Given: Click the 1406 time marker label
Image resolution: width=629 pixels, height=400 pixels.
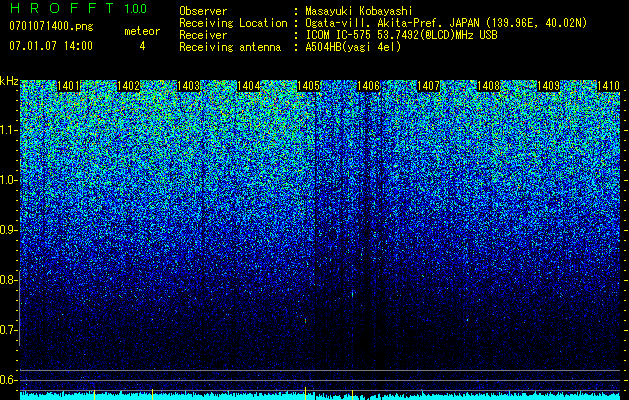Looking at the screenshot, I should (x=369, y=86).
